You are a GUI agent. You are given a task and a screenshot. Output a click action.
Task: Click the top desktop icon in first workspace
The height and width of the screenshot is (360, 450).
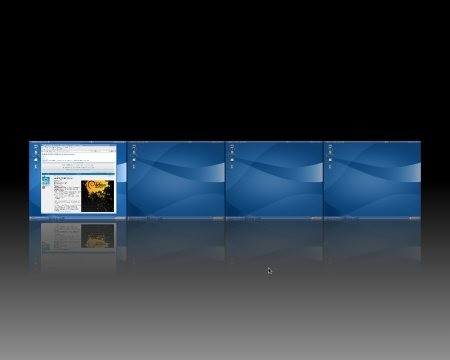pos(36,147)
